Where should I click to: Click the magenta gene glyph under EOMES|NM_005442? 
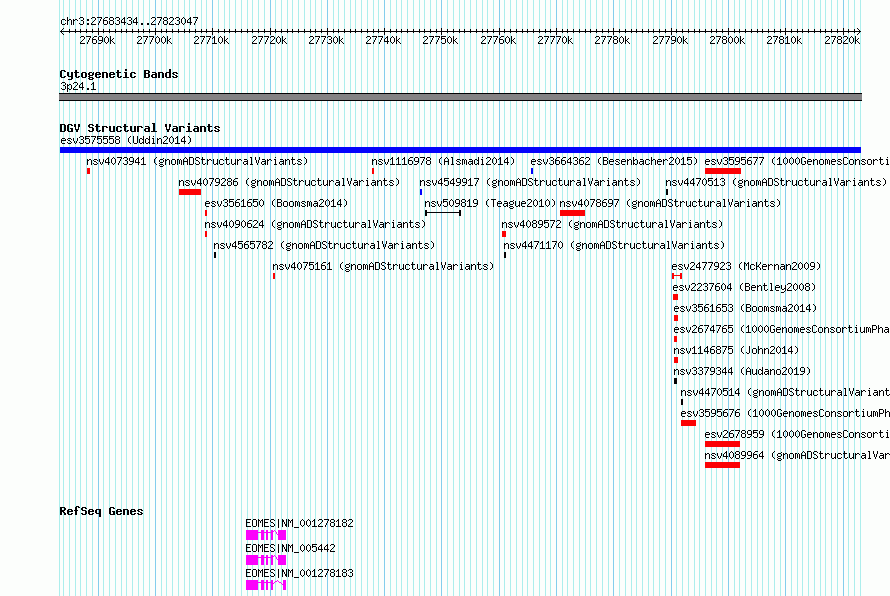[266, 560]
